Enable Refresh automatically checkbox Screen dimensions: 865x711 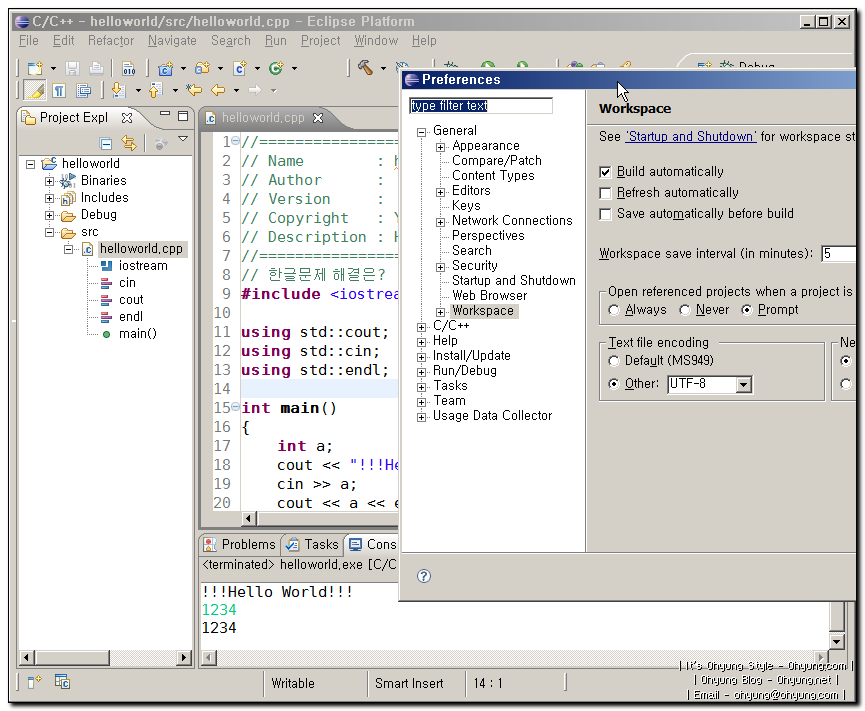pos(605,193)
